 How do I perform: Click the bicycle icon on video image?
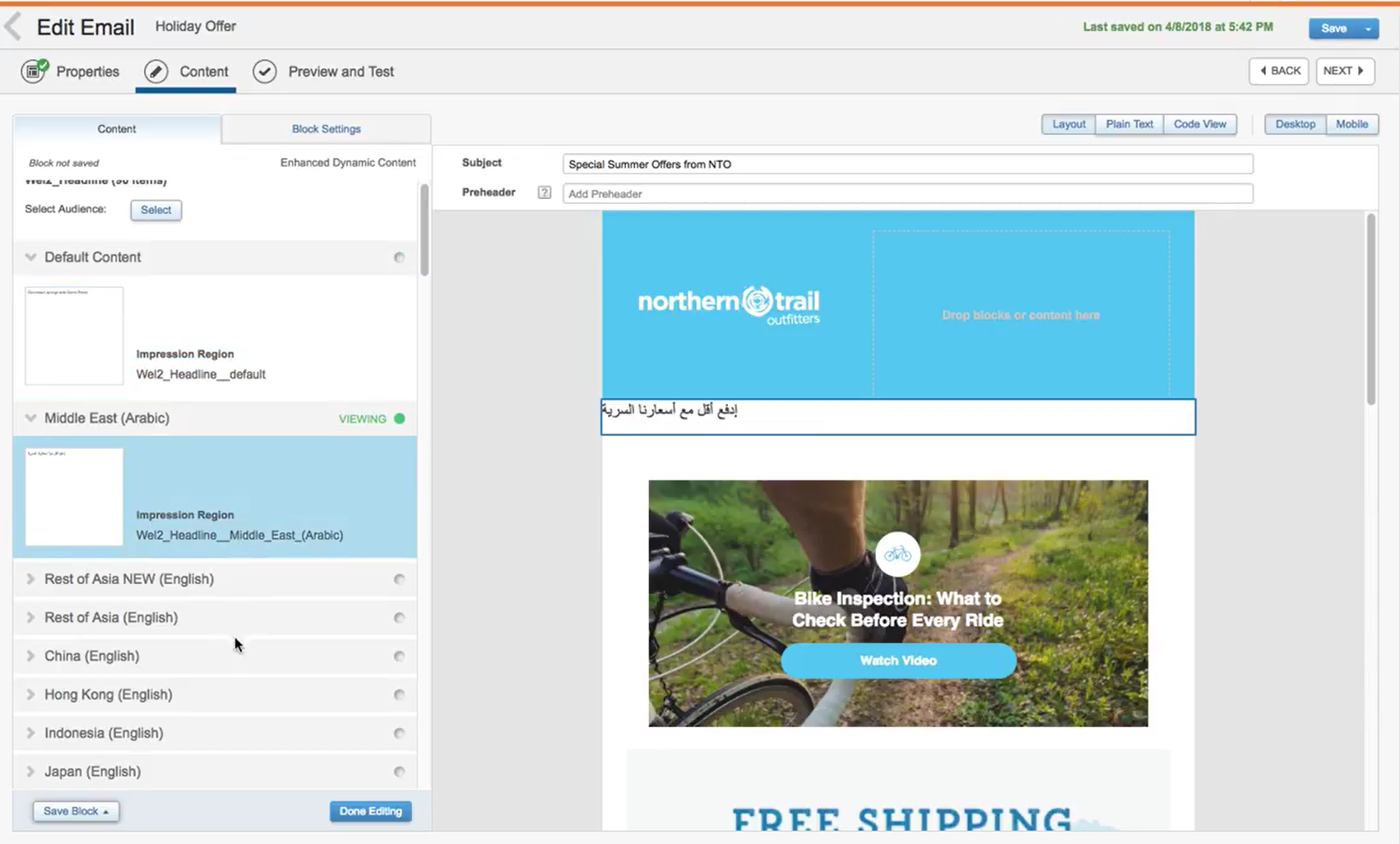click(x=897, y=554)
